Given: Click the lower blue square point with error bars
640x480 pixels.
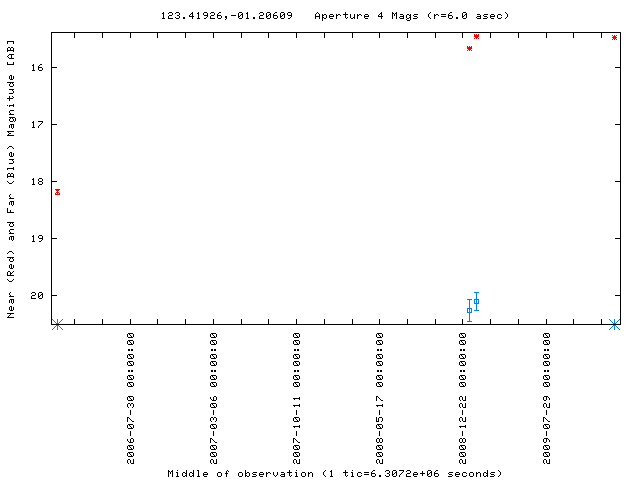Looking at the screenshot, I should click(x=469, y=311).
